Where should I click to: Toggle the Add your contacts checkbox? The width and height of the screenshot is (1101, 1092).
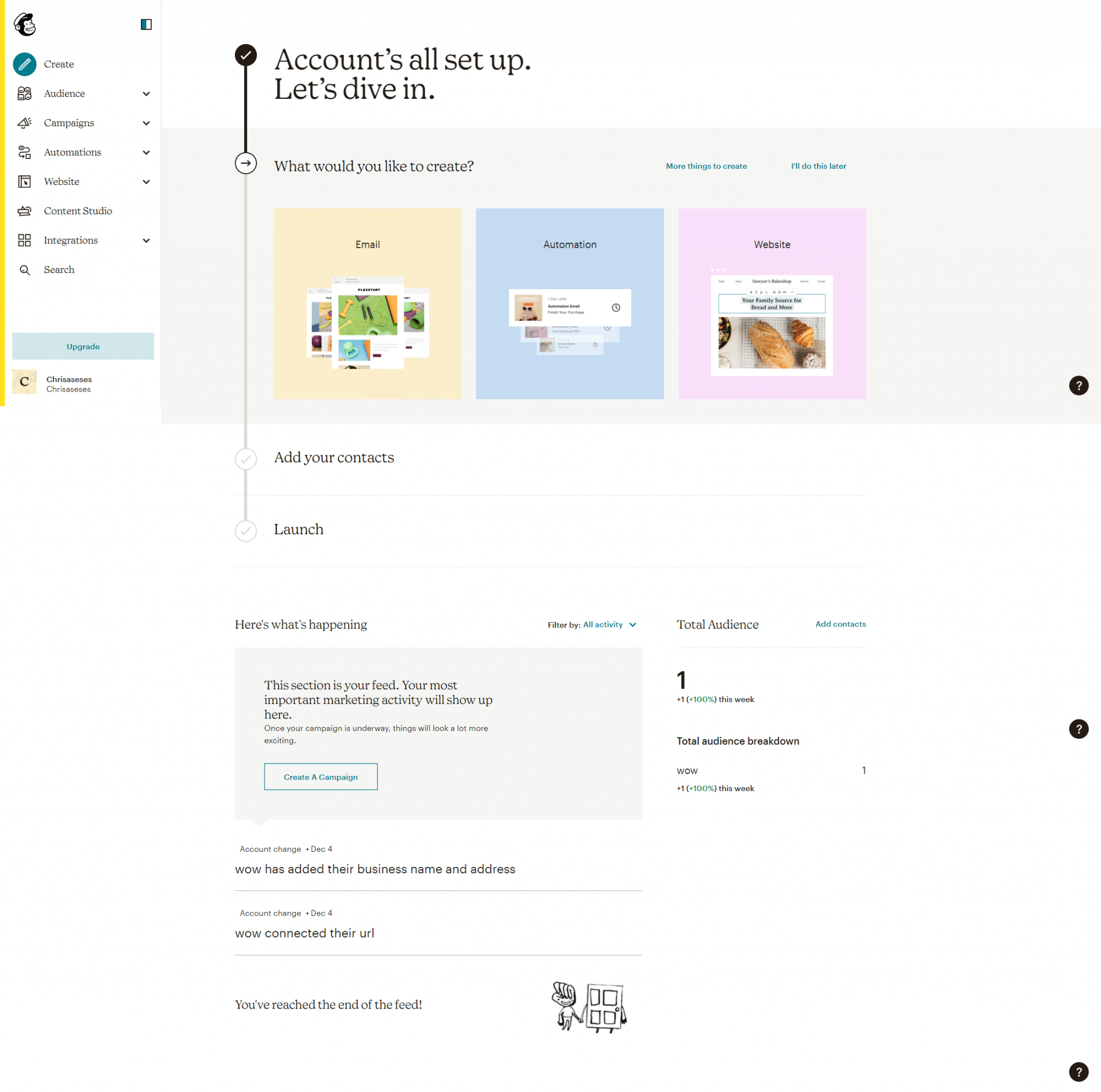[247, 458]
